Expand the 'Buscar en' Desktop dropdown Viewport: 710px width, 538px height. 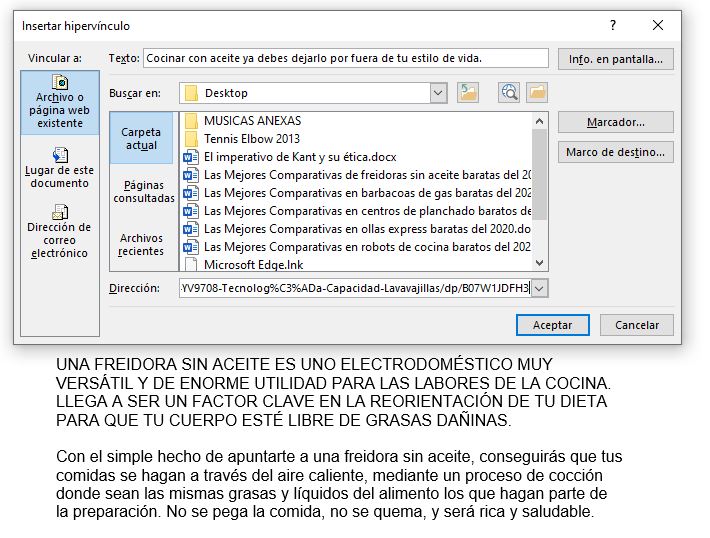(438, 93)
